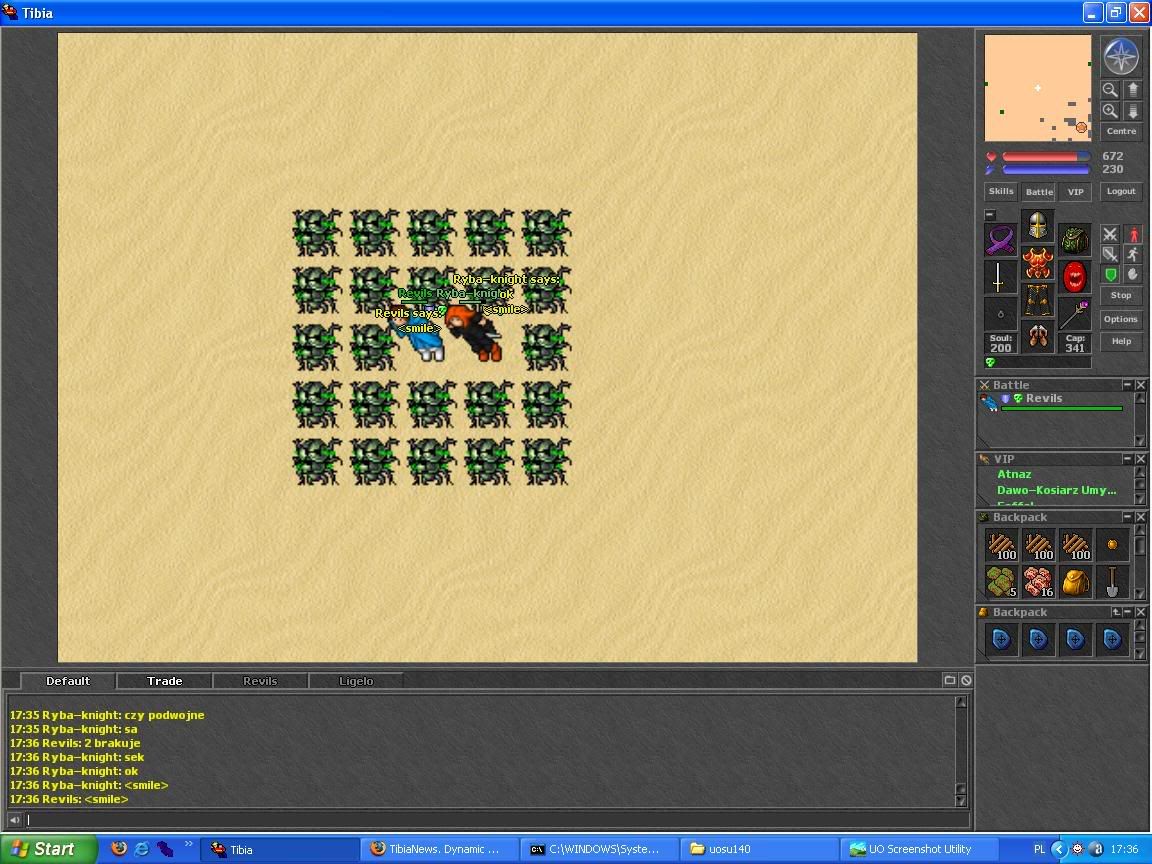
Task: Click the Stop button
Action: click(1121, 295)
